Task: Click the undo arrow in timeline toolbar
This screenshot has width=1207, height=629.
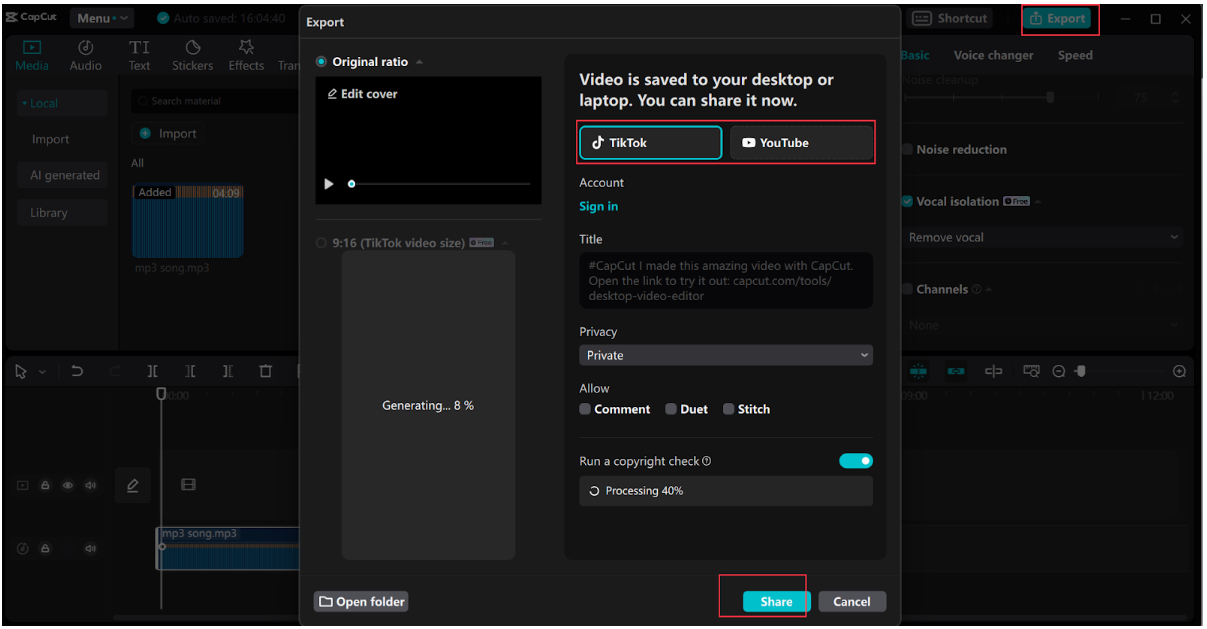Action: (x=77, y=371)
